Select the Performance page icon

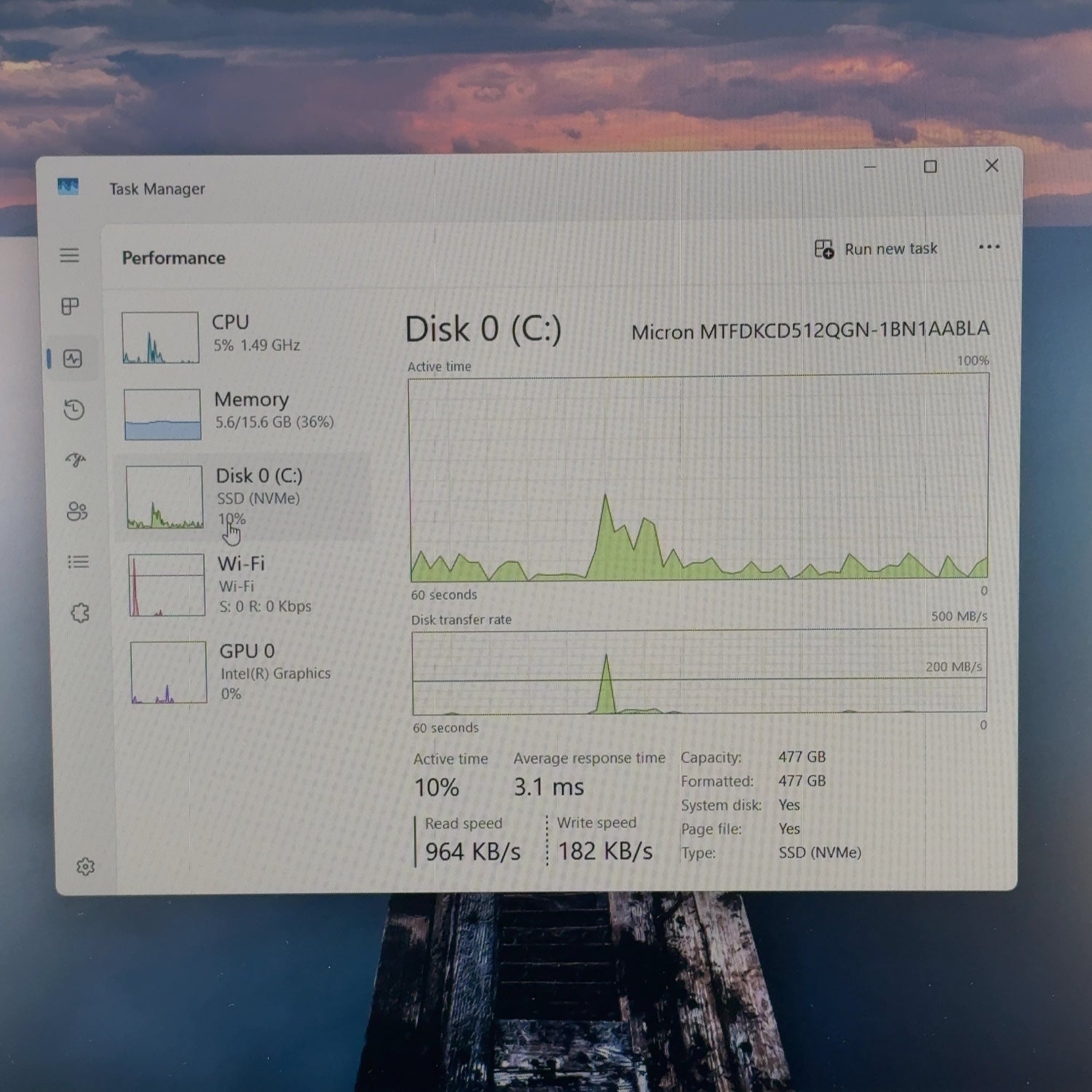point(73,358)
